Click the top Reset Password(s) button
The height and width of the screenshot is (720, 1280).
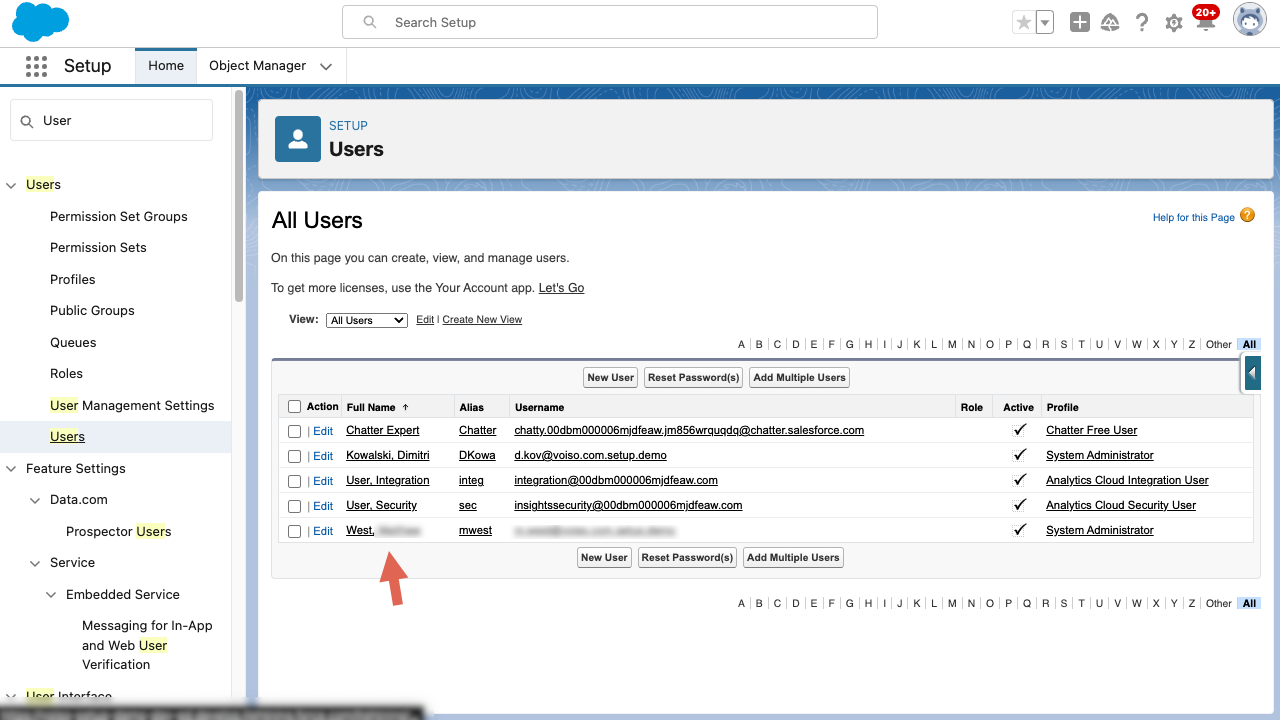693,378
